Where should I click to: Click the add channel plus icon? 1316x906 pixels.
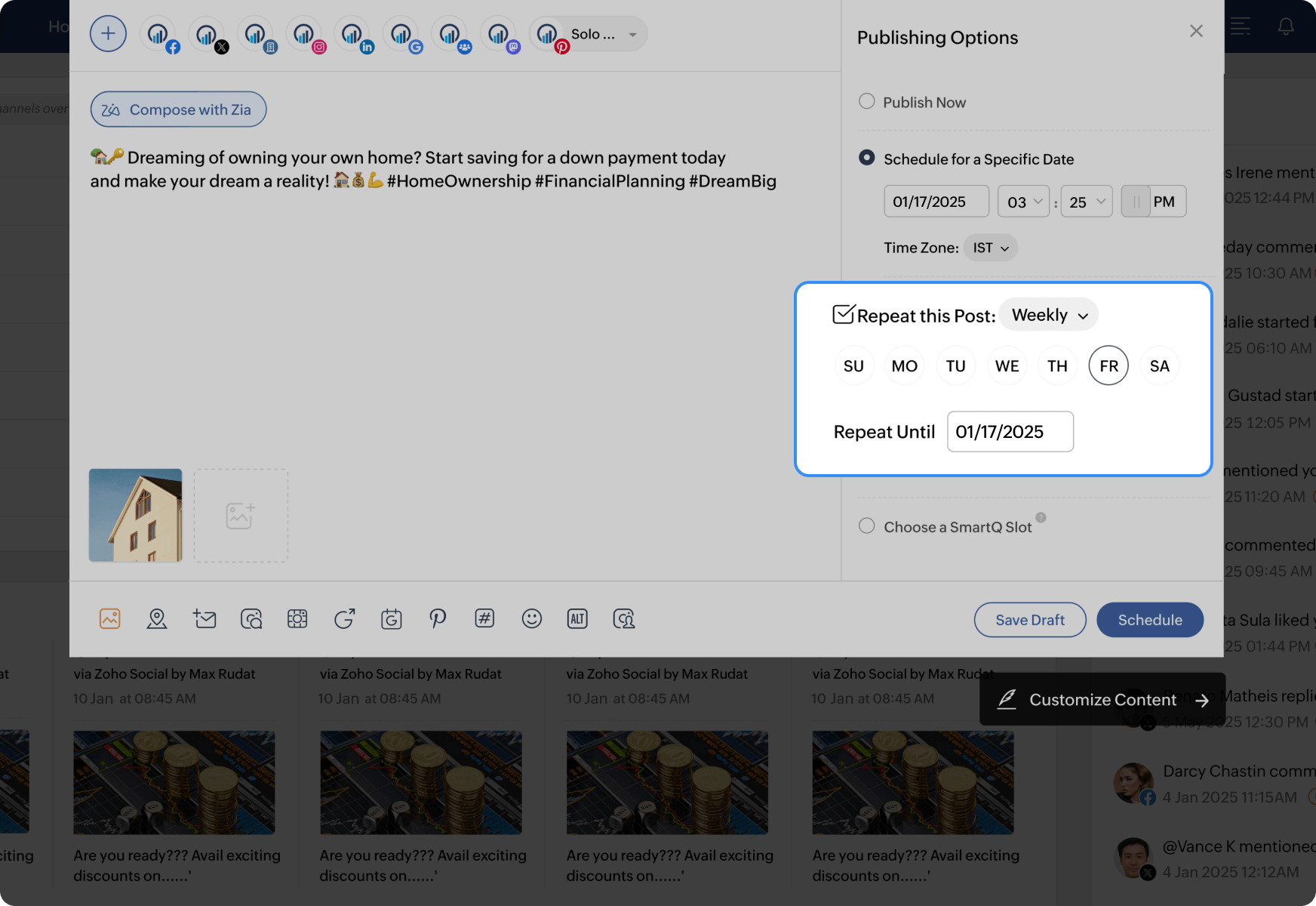click(x=108, y=34)
